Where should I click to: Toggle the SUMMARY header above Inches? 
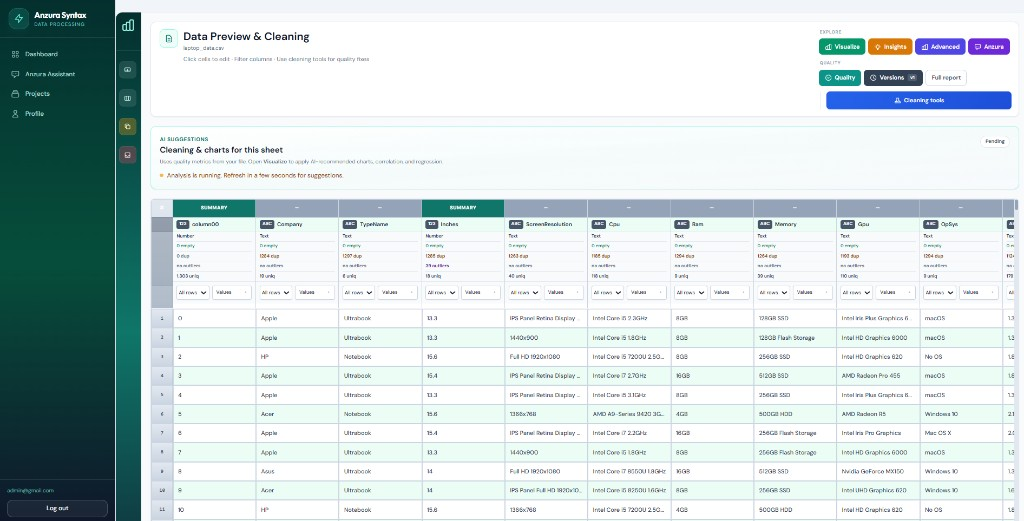coord(463,208)
